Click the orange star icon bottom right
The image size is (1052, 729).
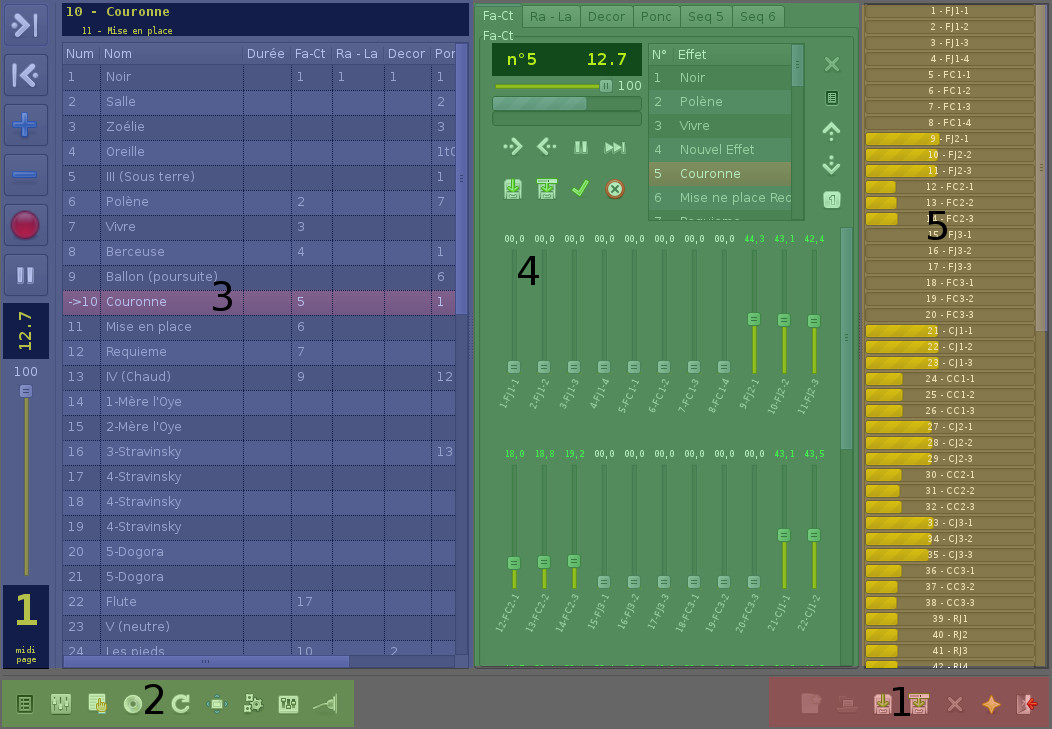991,704
